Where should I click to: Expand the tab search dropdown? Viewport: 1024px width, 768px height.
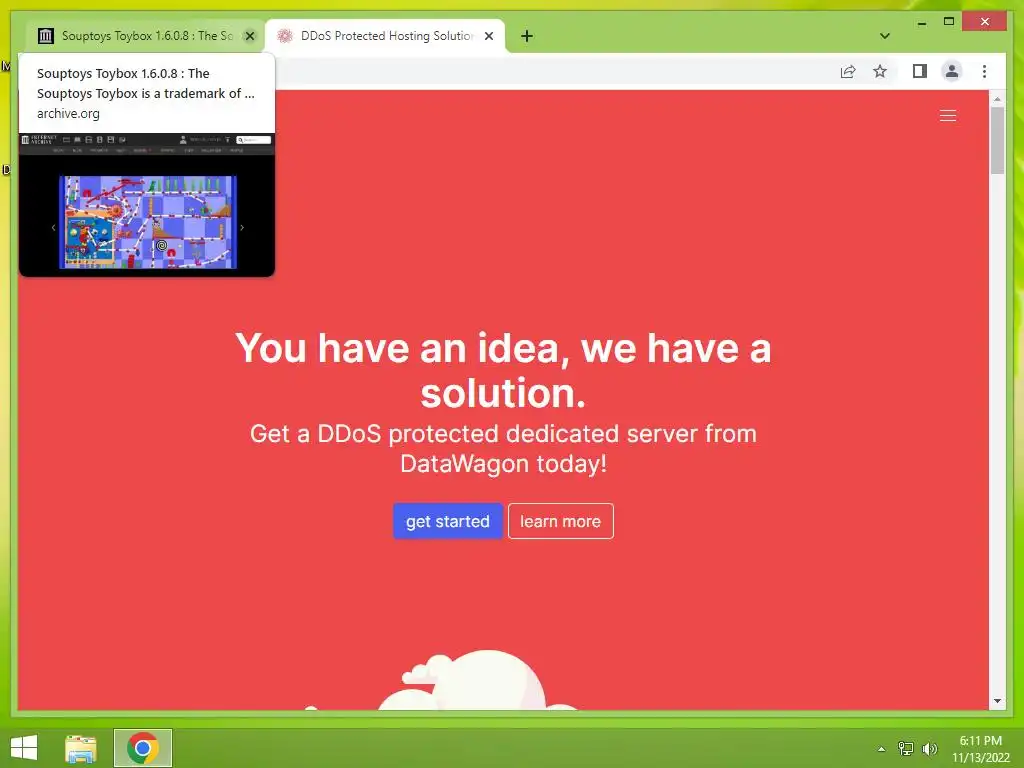[884, 36]
